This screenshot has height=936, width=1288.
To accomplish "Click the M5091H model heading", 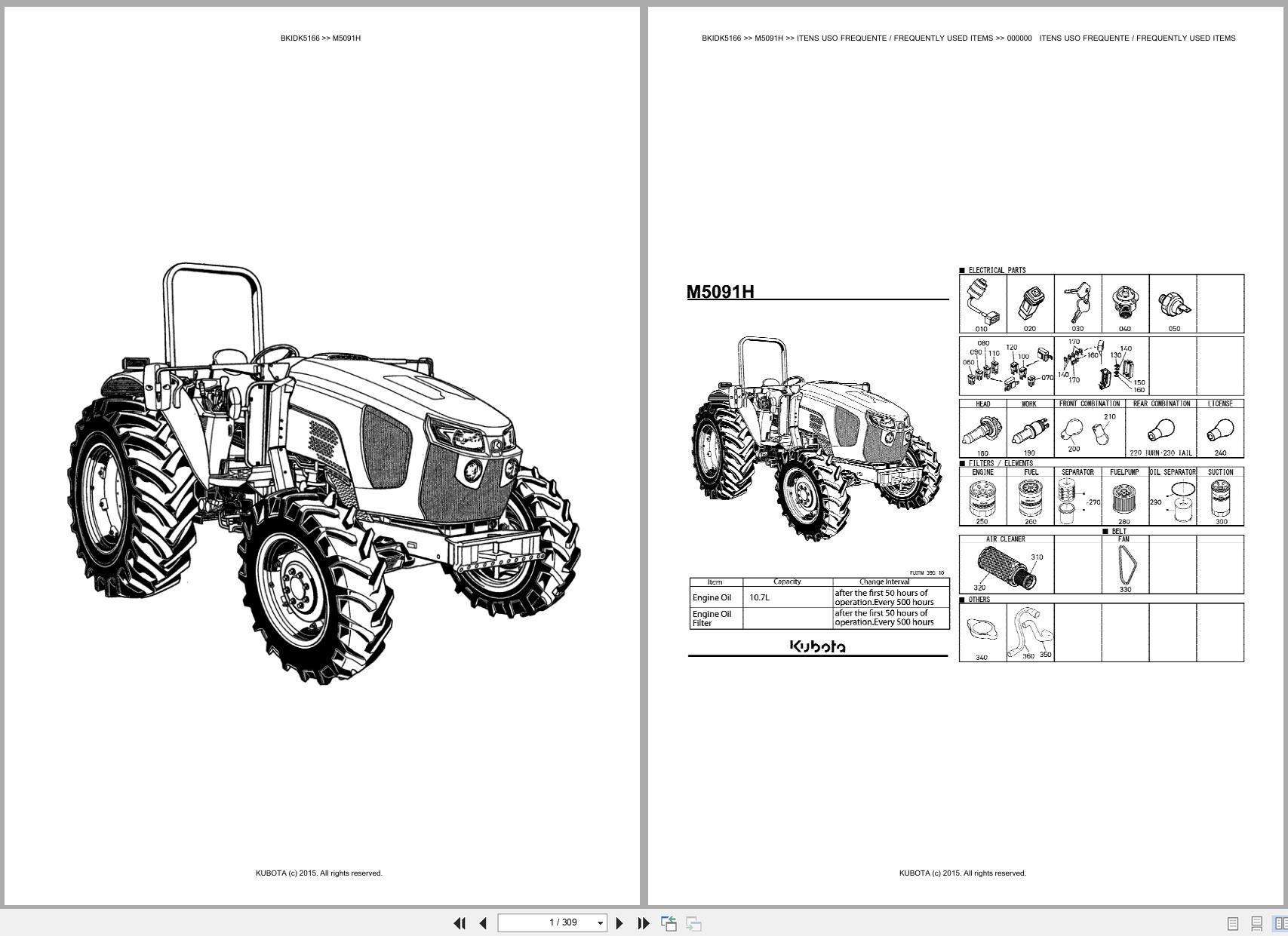I will pos(721,292).
